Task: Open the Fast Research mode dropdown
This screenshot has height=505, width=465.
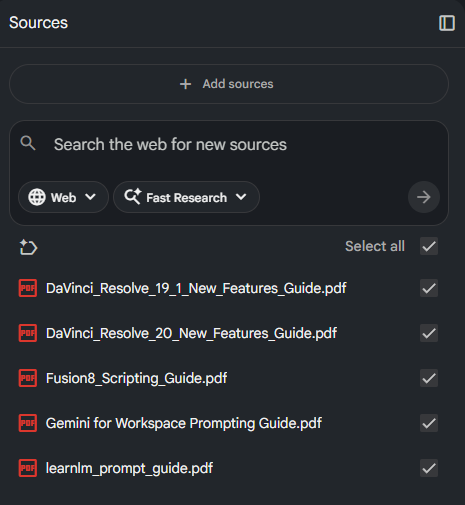Action: click(186, 197)
